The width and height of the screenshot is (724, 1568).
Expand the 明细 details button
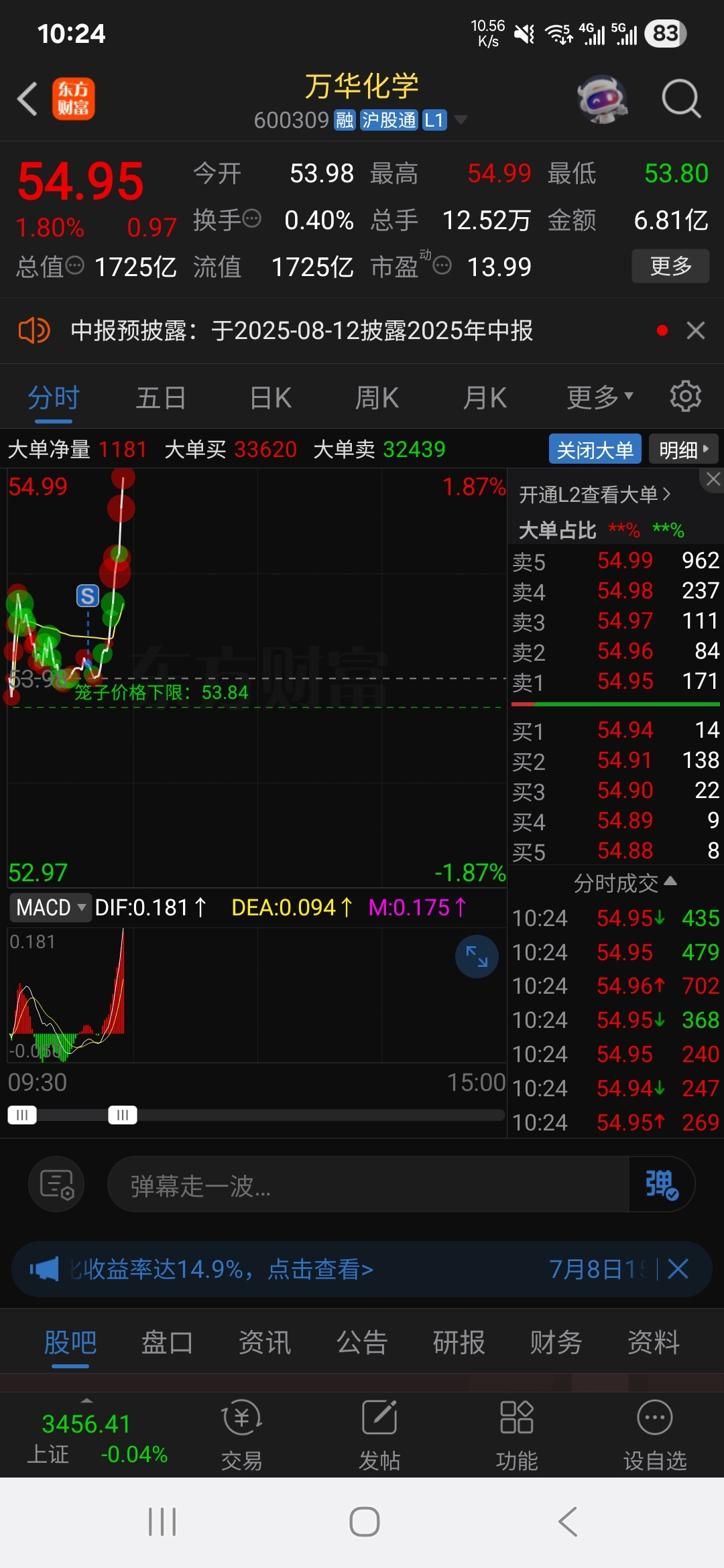point(684,449)
